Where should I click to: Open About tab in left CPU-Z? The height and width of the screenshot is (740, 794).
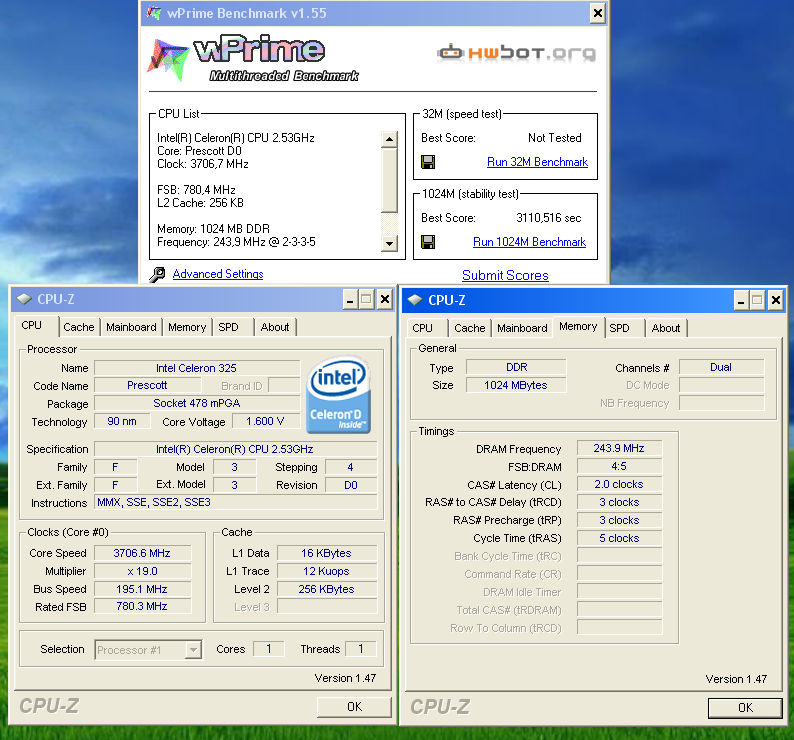(x=275, y=327)
